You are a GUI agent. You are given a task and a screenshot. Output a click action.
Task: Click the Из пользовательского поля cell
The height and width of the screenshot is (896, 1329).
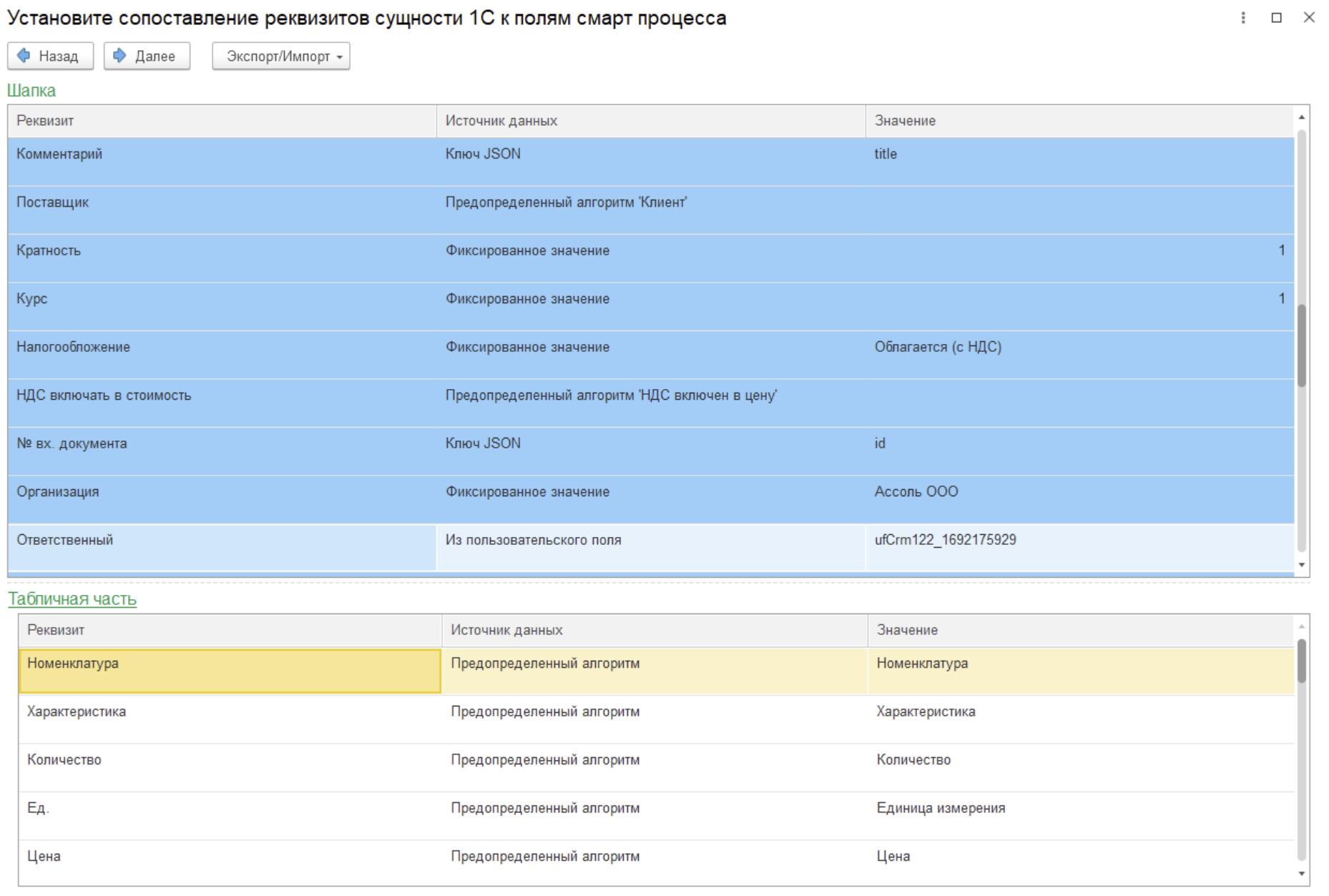pyautogui.click(x=651, y=548)
